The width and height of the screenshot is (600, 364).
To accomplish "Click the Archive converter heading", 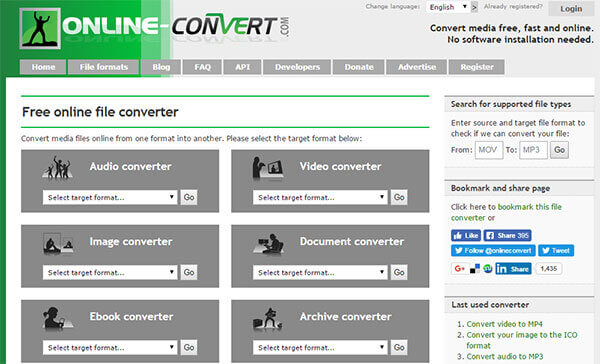I will [346, 317].
